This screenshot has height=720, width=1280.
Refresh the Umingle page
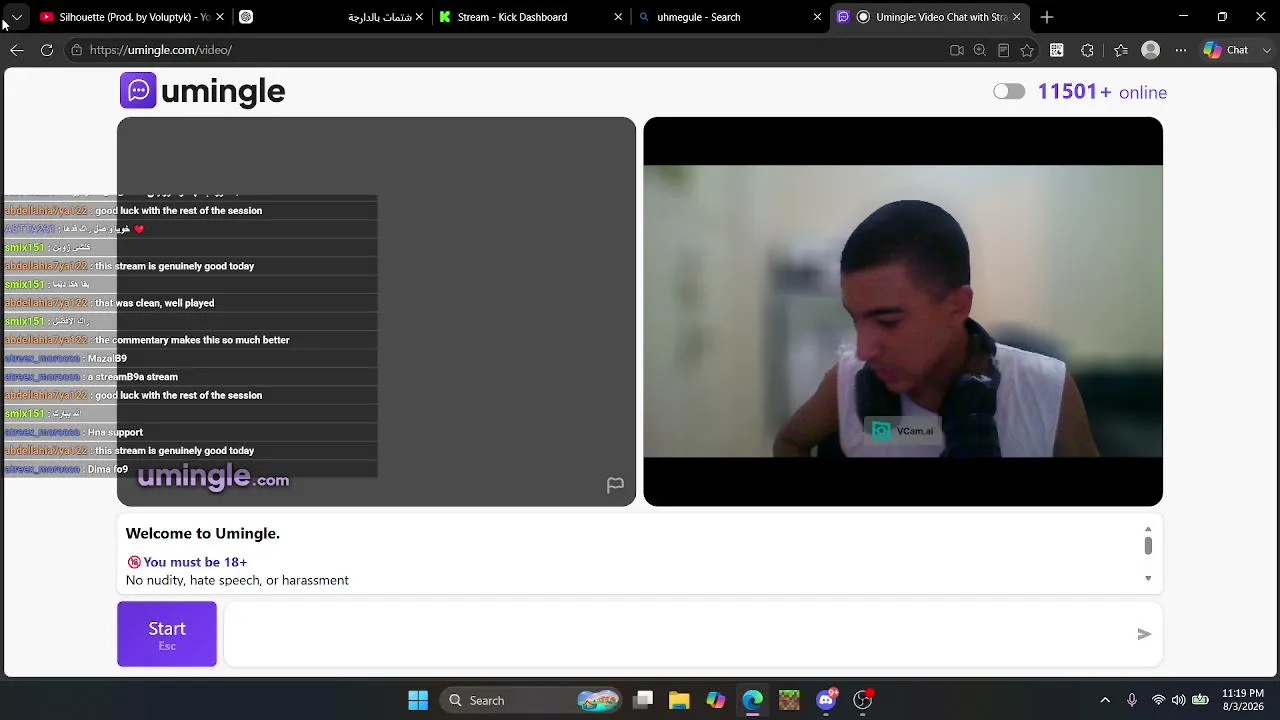[47, 50]
